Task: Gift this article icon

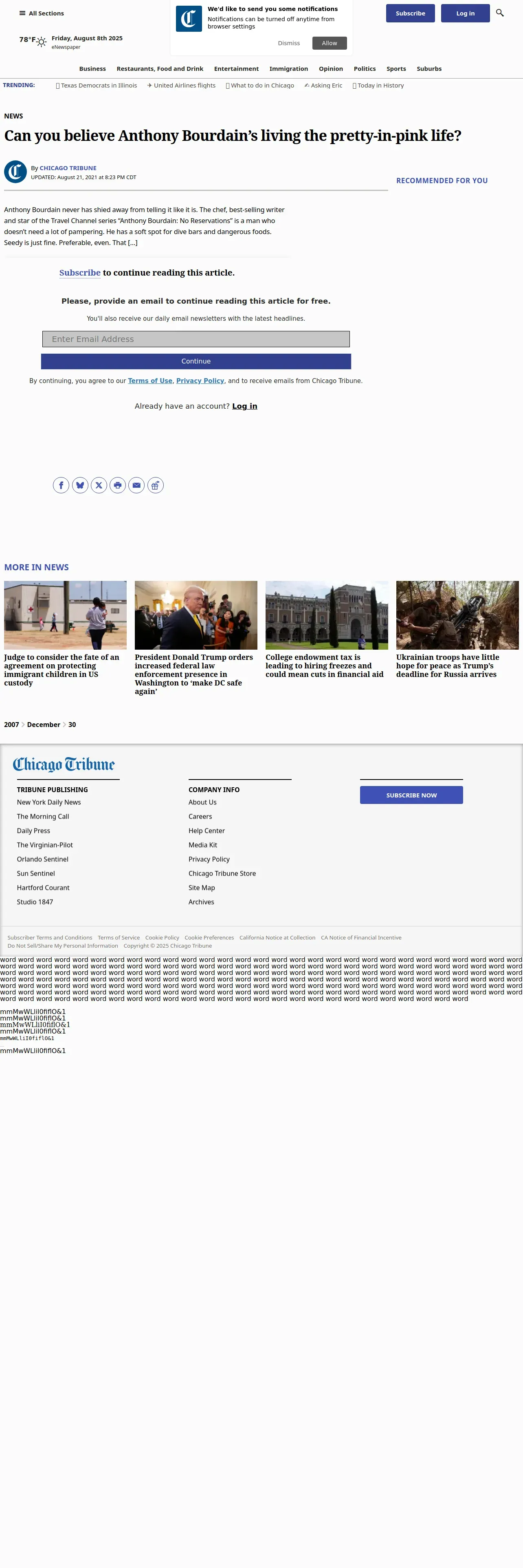Action: click(155, 485)
